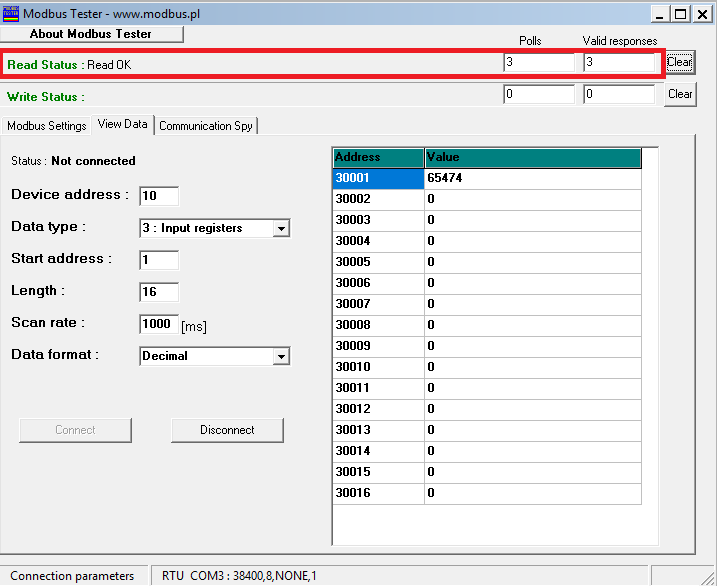Click RTU COM3 : 38400,8,NONE,1 status text
717x586 pixels.
239,576
